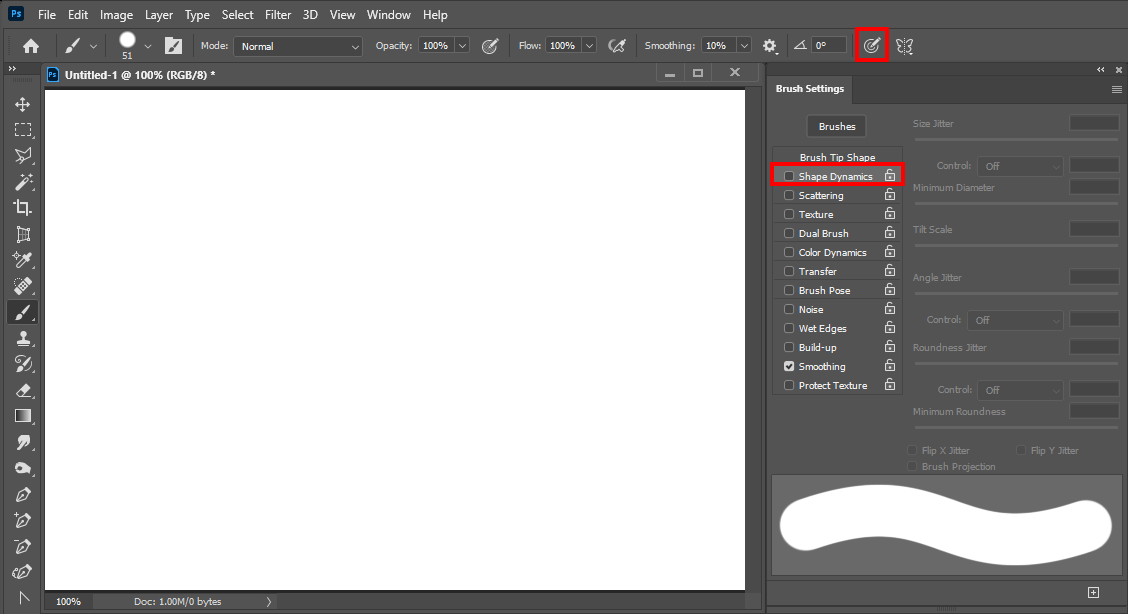
Task: Select the Pen tool
Action: click(x=23, y=493)
